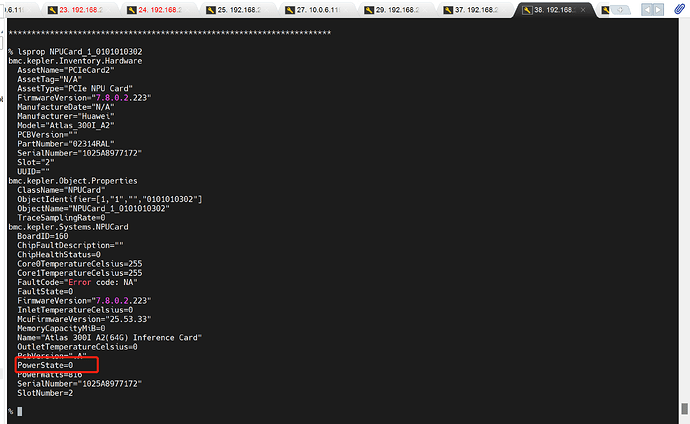Click Slot="2" line
Screen dimensions: 690x424
(36, 162)
